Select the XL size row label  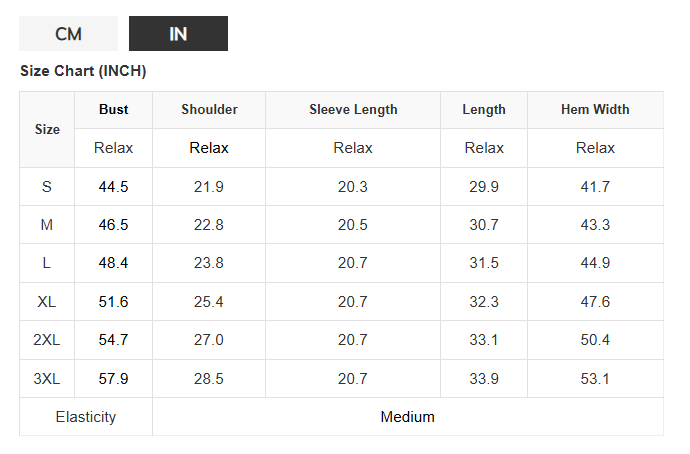pos(47,302)
